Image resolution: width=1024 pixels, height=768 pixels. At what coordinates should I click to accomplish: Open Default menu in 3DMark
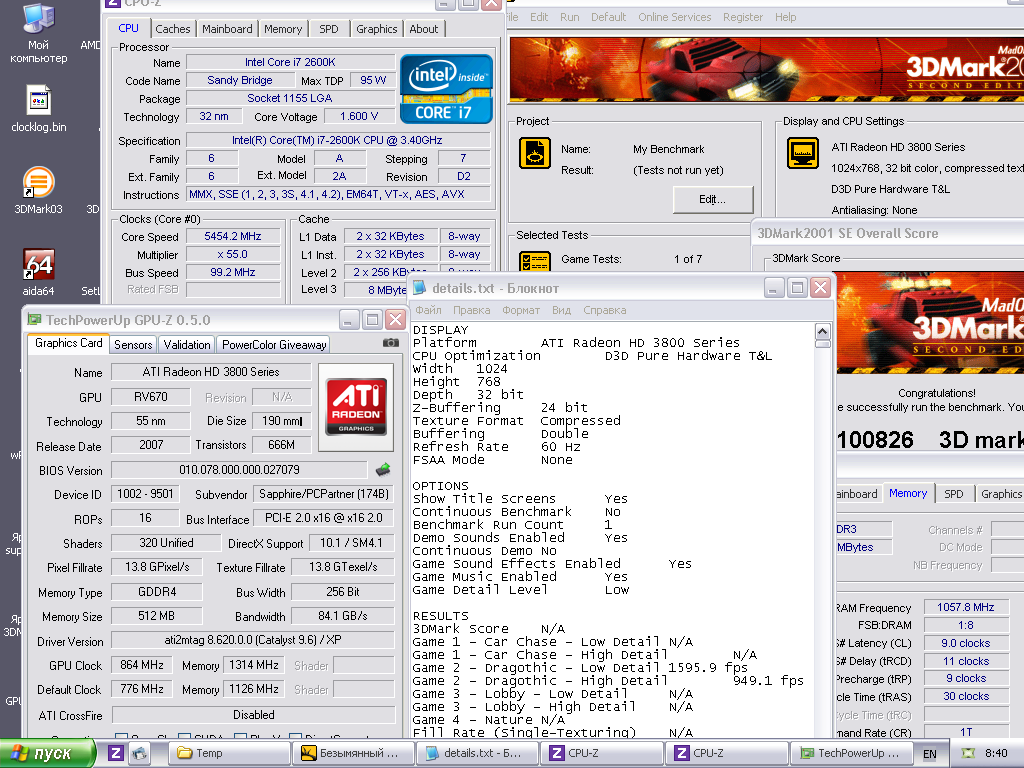(609, 17)
